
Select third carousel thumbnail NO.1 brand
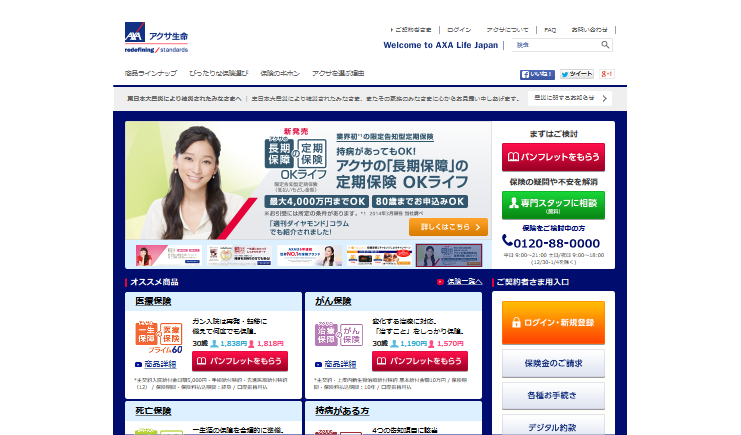click(x=309, y=255)
